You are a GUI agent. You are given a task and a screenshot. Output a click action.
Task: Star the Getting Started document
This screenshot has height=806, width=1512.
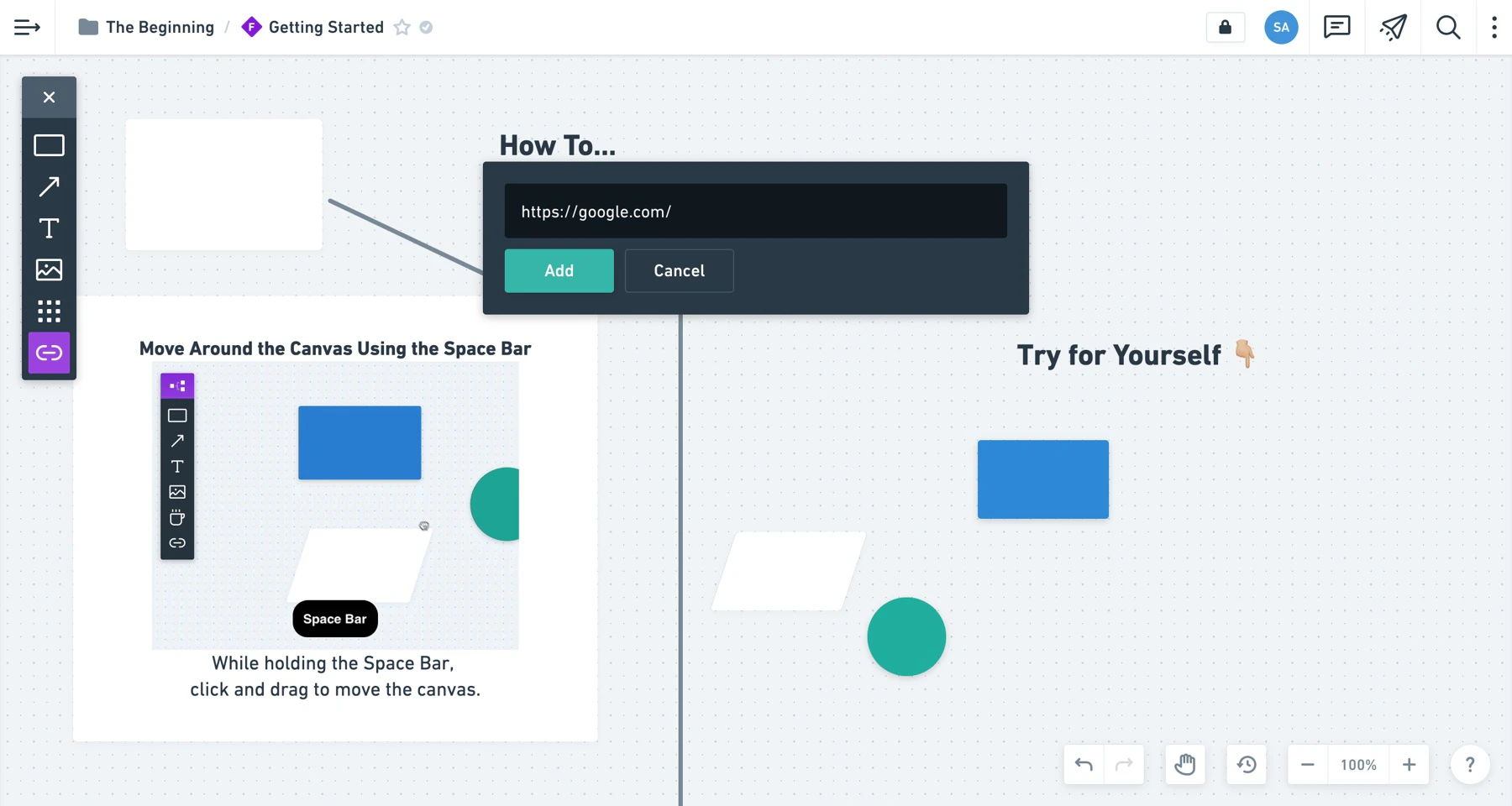pyautogui.click(x=402, y=28)
